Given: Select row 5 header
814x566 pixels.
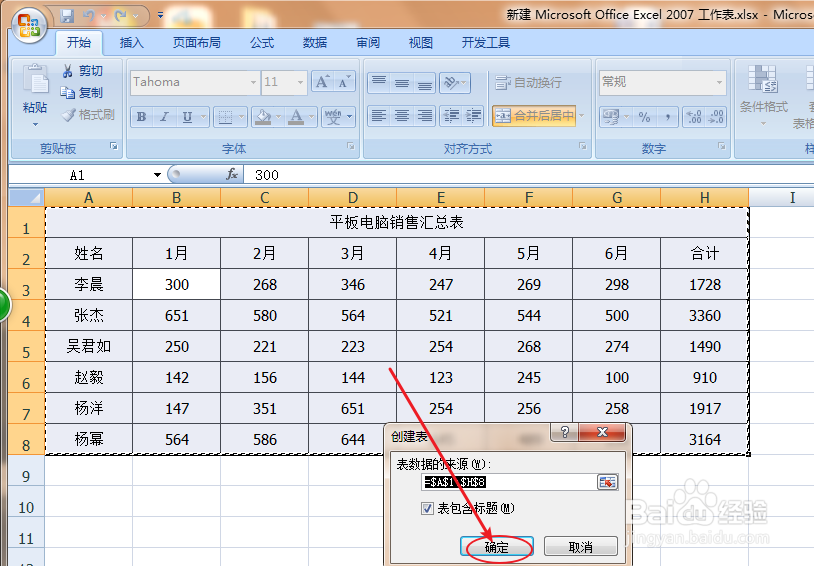Looking at the screenshot, I should pos(26,346).
